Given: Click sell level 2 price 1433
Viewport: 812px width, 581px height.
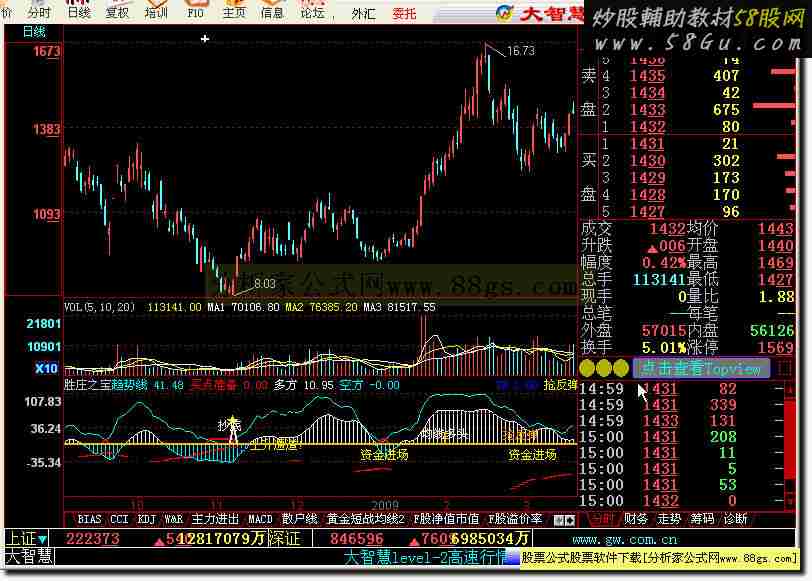Looking at the screenshot, I should coord(647,110).
